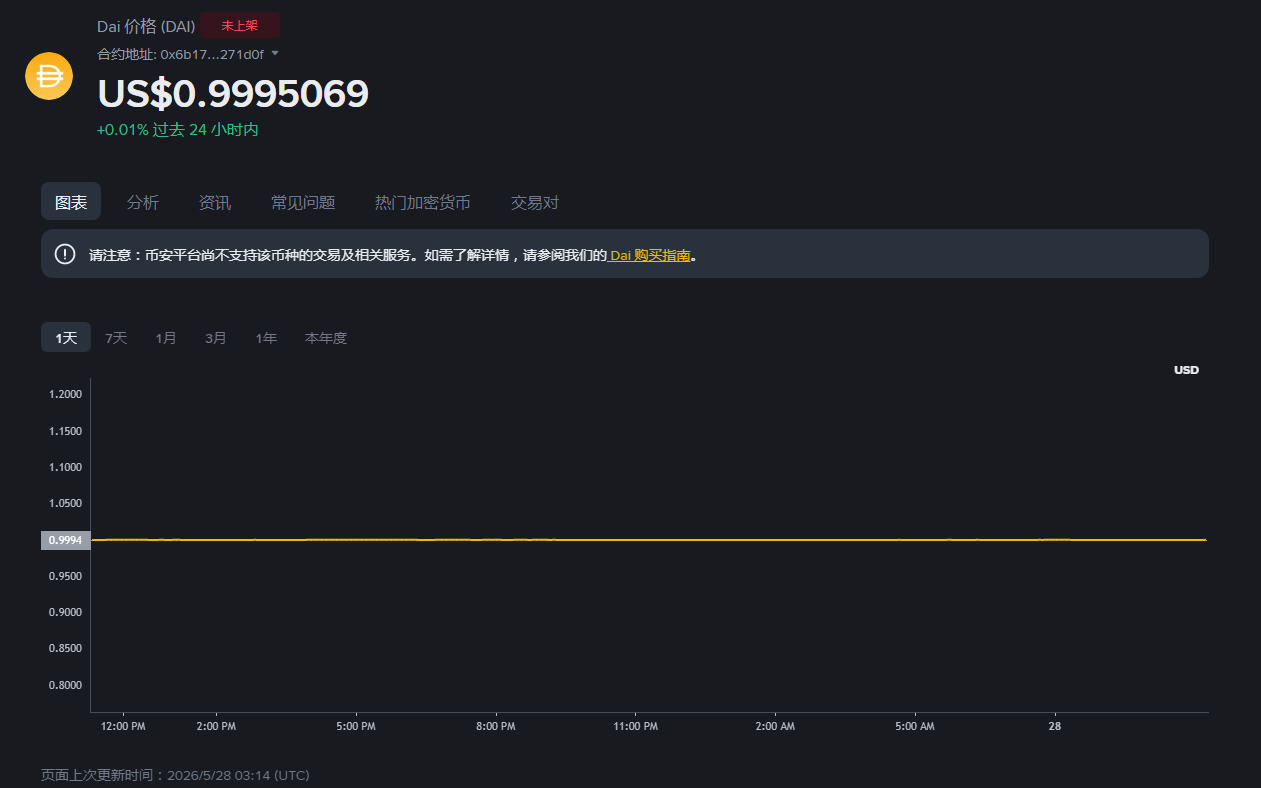The width and height of the screenshot is (1261, 788).
Task: Select the 交易对 tab
Action: [535, 202]
